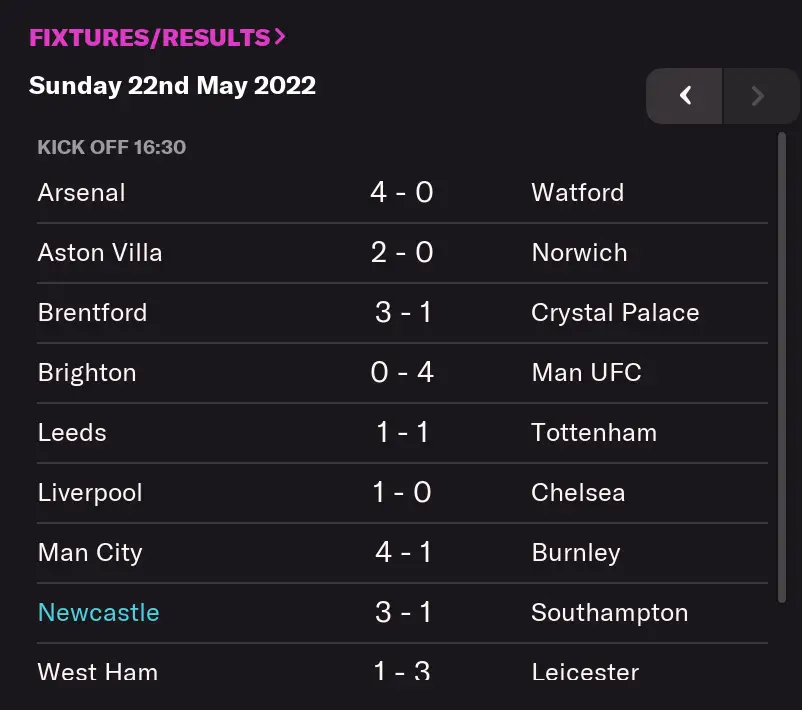Open the Fixtures/Results section link
This screenshot has width=802, height=710.
pos(157,38)
